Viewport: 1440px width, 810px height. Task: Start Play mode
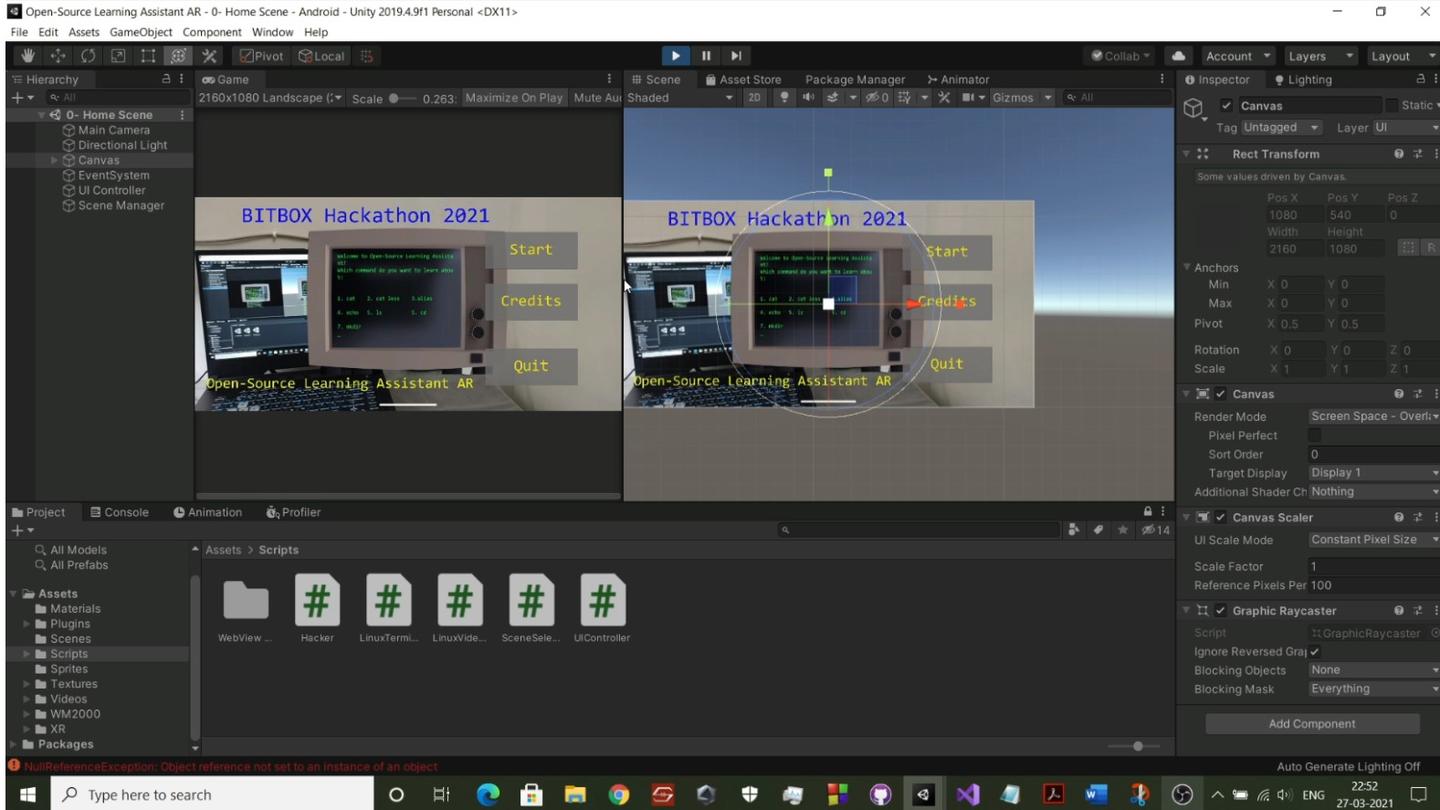676,56
